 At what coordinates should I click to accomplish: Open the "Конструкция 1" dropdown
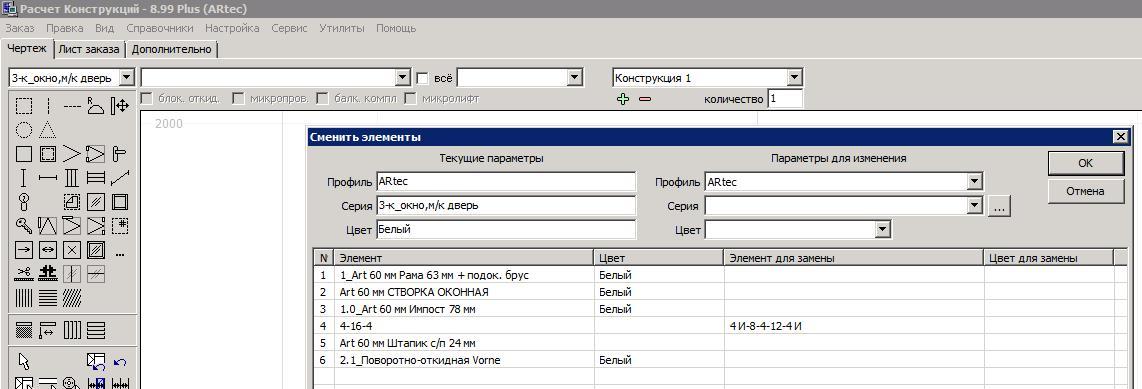[795, 77]
